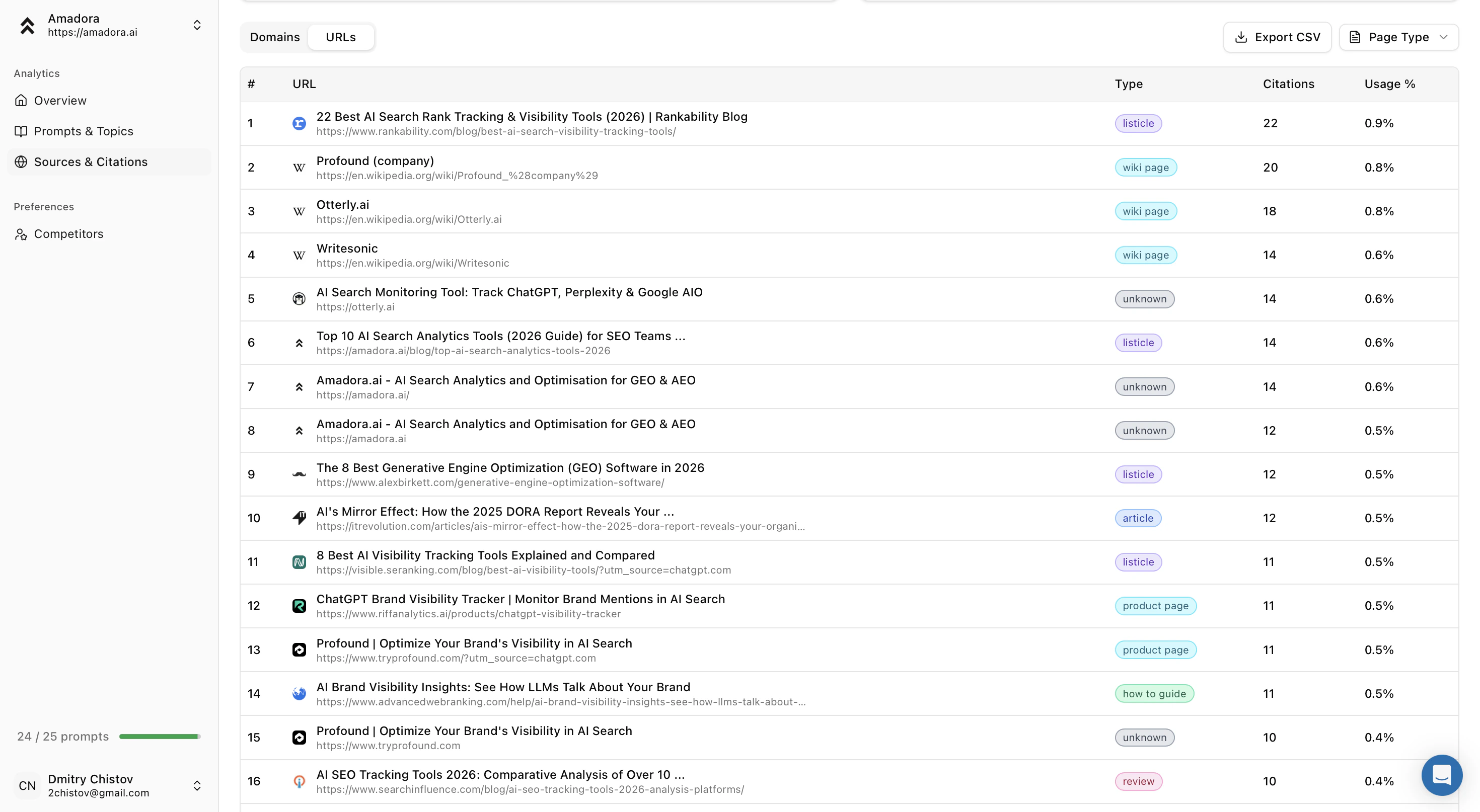Click the prompts usage progress bar

[x=159, y=737]
